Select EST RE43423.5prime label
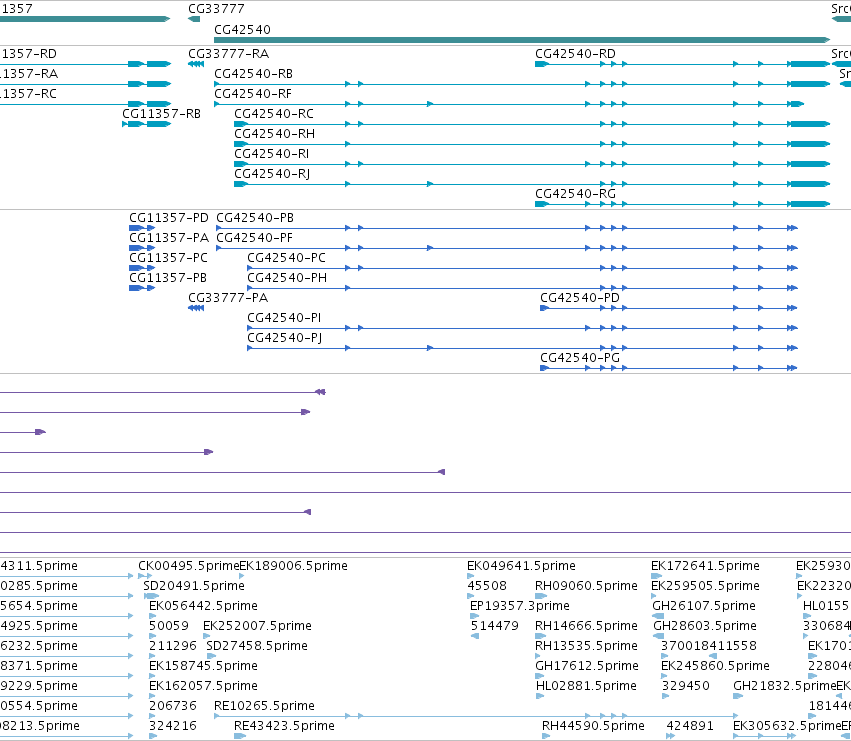 tap(284, 726)
